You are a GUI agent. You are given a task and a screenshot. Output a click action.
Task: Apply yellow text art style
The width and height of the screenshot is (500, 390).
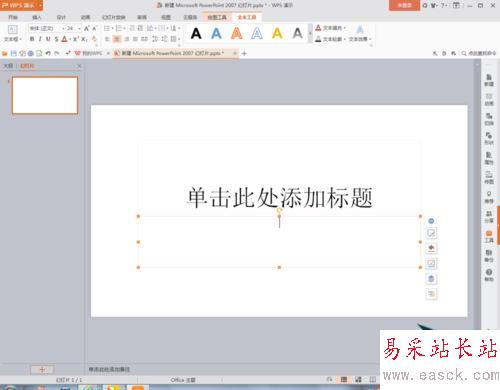277,33
